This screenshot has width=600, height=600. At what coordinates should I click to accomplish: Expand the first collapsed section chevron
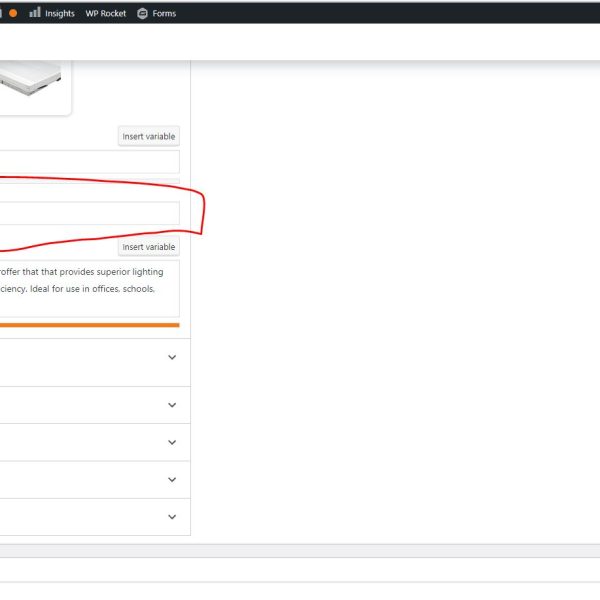point(172,358)
